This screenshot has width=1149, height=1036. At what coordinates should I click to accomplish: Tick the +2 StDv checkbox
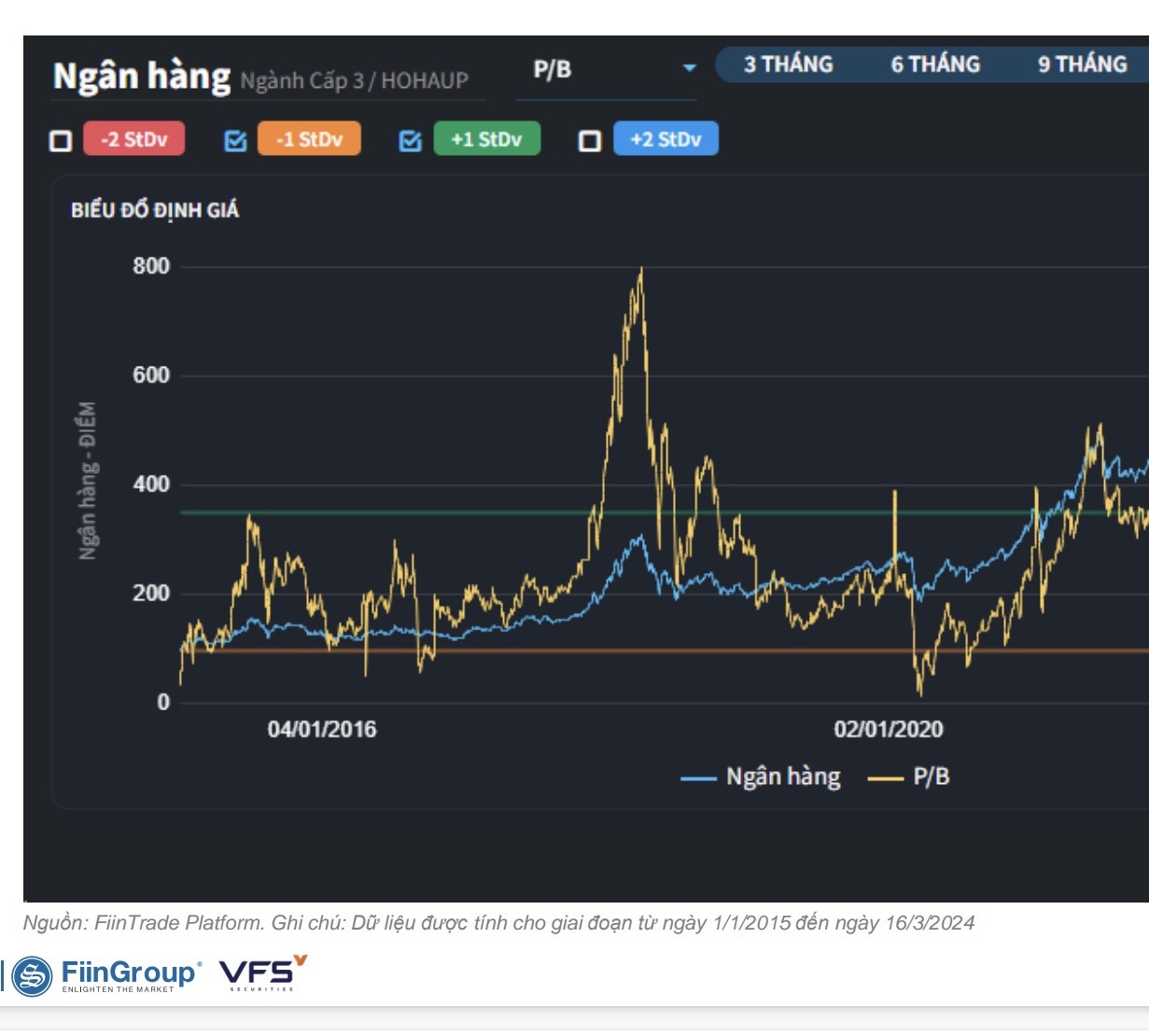pos(590,141)
